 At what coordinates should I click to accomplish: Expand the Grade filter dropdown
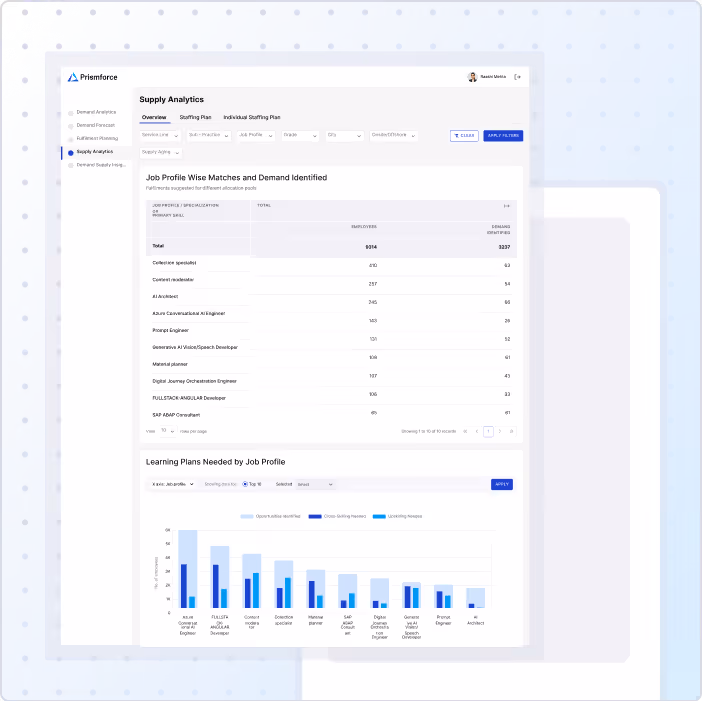pyautogui.click(x=300, y=135)
